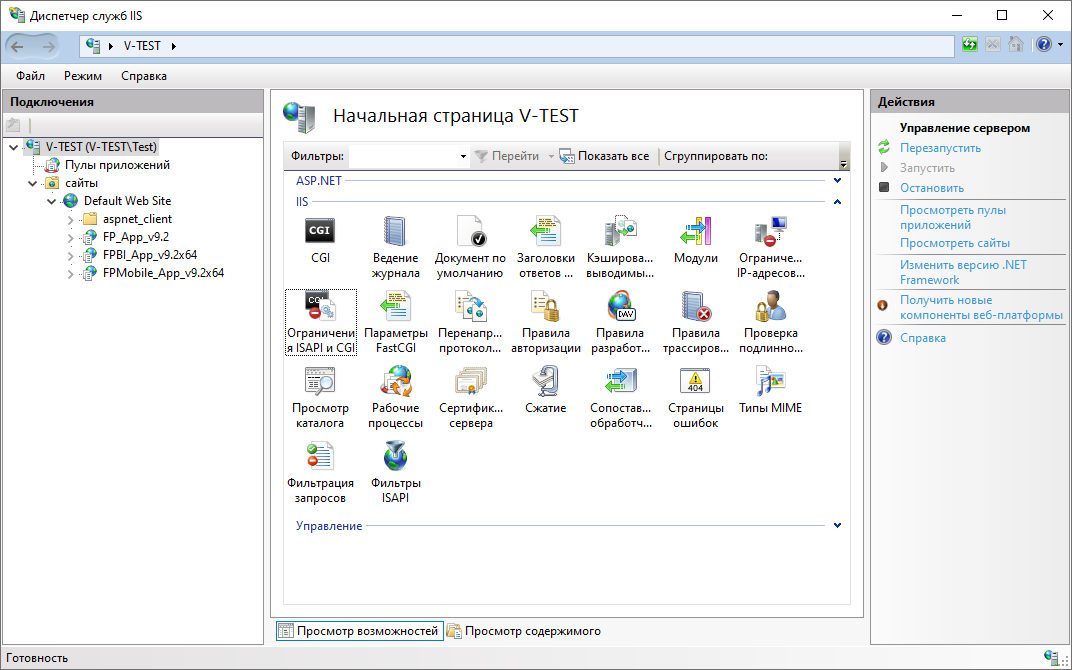Click Просмотреть сайты link
The height and width of the screenshot is (670, 1072).
(x=954, y=243)
